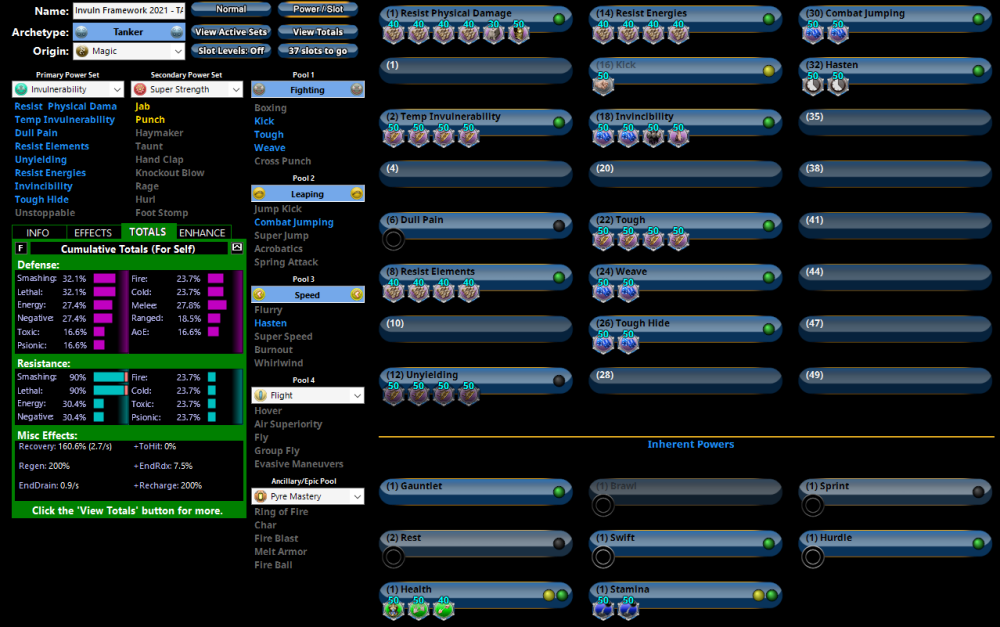Expand the Primary Power Set Invulnerability dropdown
The width and height of the screenshot is (1000, 627).
(68, 90)
